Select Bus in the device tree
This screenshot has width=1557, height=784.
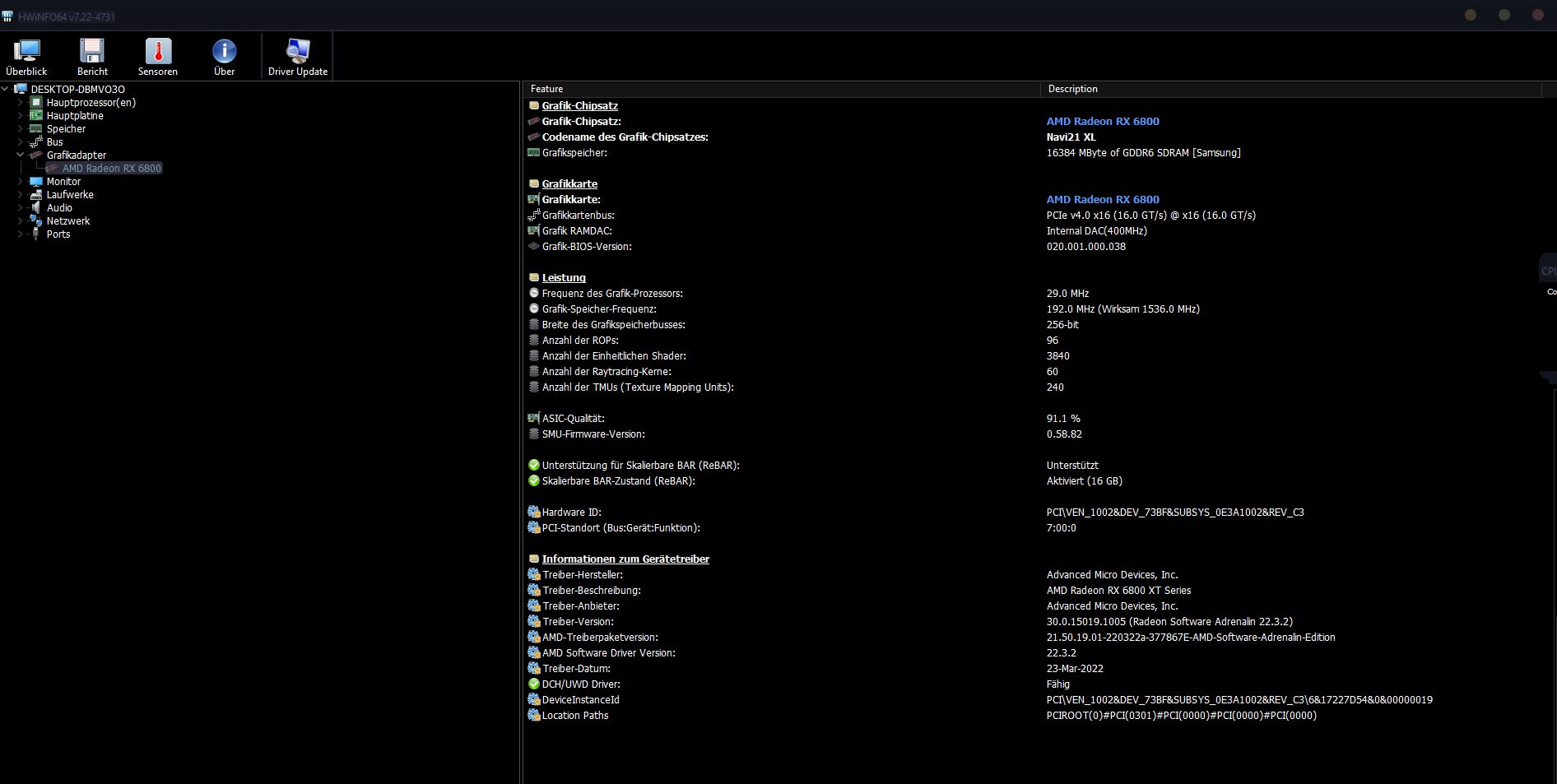[54, 142]
